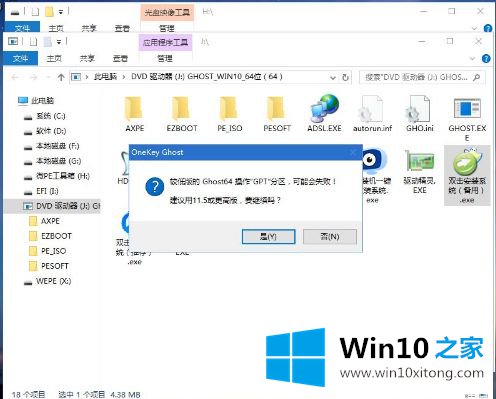Image resolution: width=496 pixels, height=399 pixels.
Task: Select EZBOOT folder in navigation tree
Action: tap(50, 236)
